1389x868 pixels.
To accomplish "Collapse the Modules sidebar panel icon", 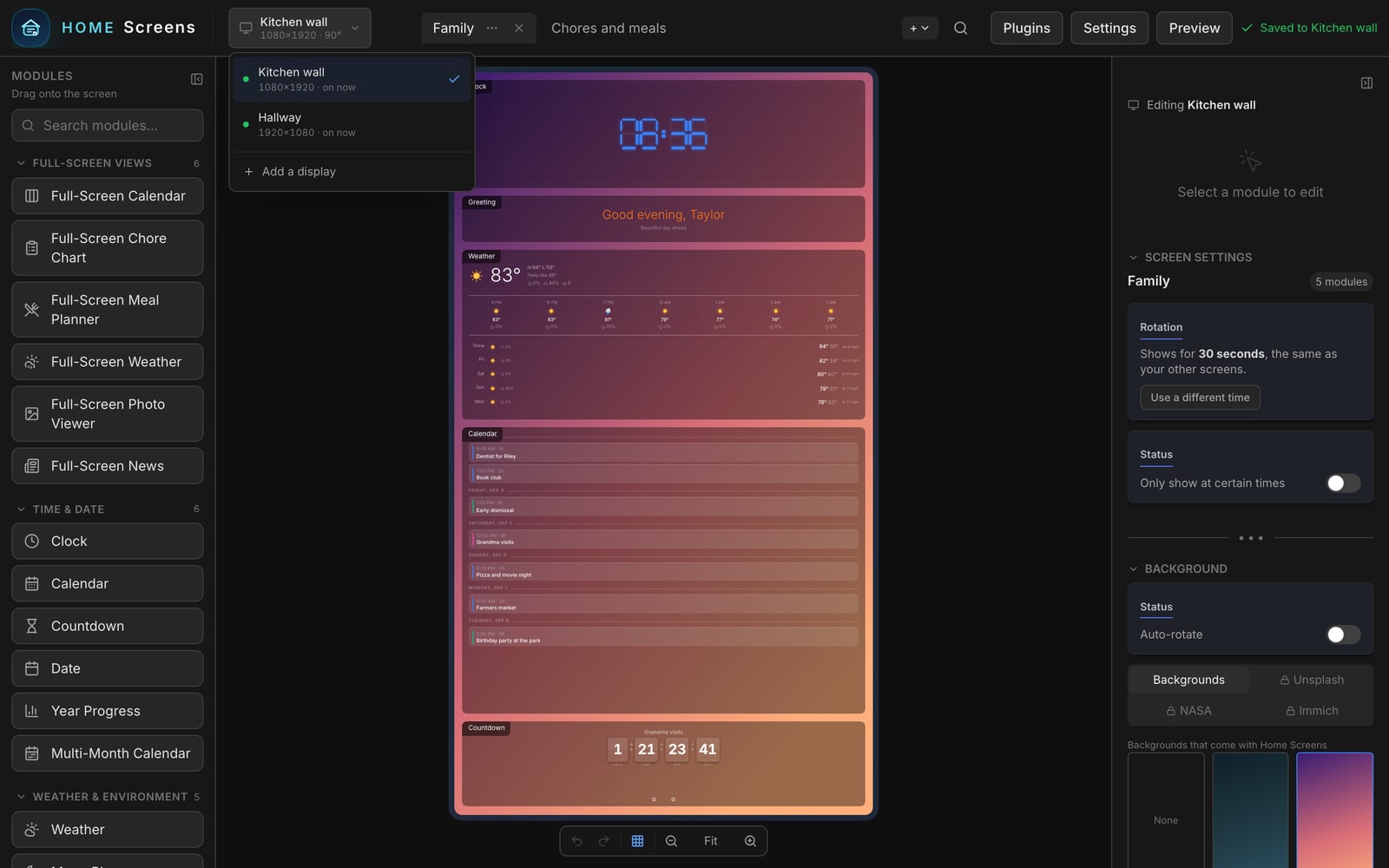I will [197, 79].
